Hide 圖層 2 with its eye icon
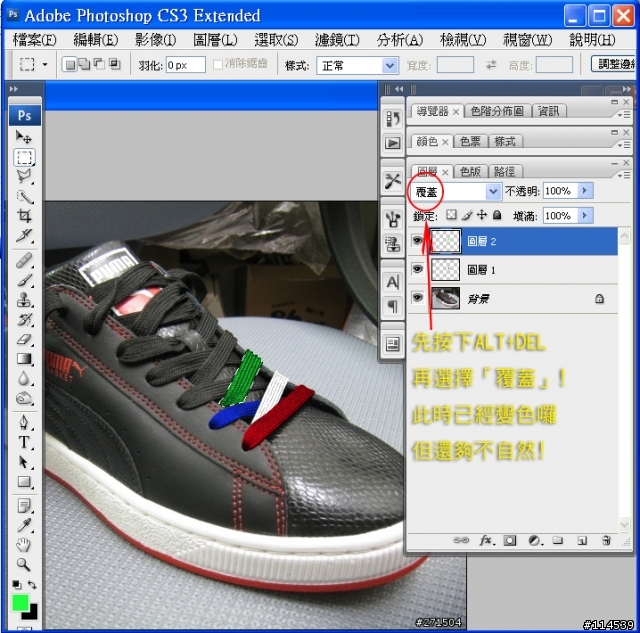This screenshot has width=640, height=633. coord(417,241)
